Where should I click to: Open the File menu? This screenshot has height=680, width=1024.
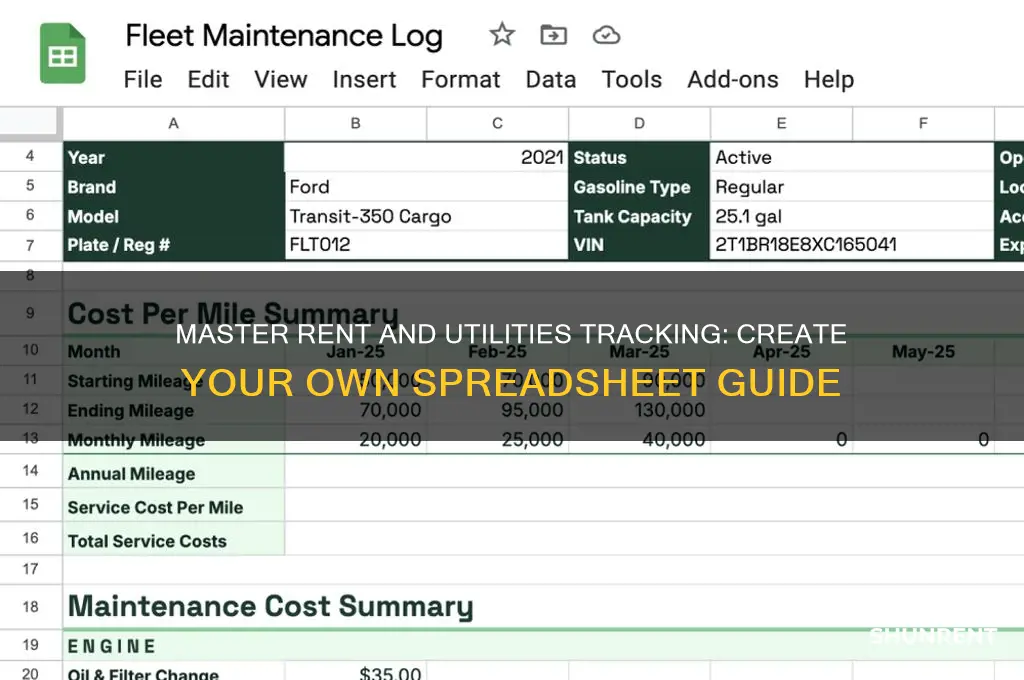(x=143, y=80)
